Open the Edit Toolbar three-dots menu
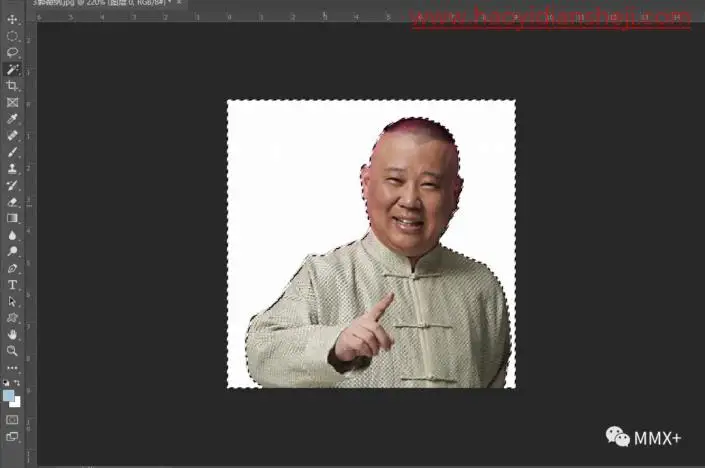Screen dimensions: 705x468 point(12,368)
